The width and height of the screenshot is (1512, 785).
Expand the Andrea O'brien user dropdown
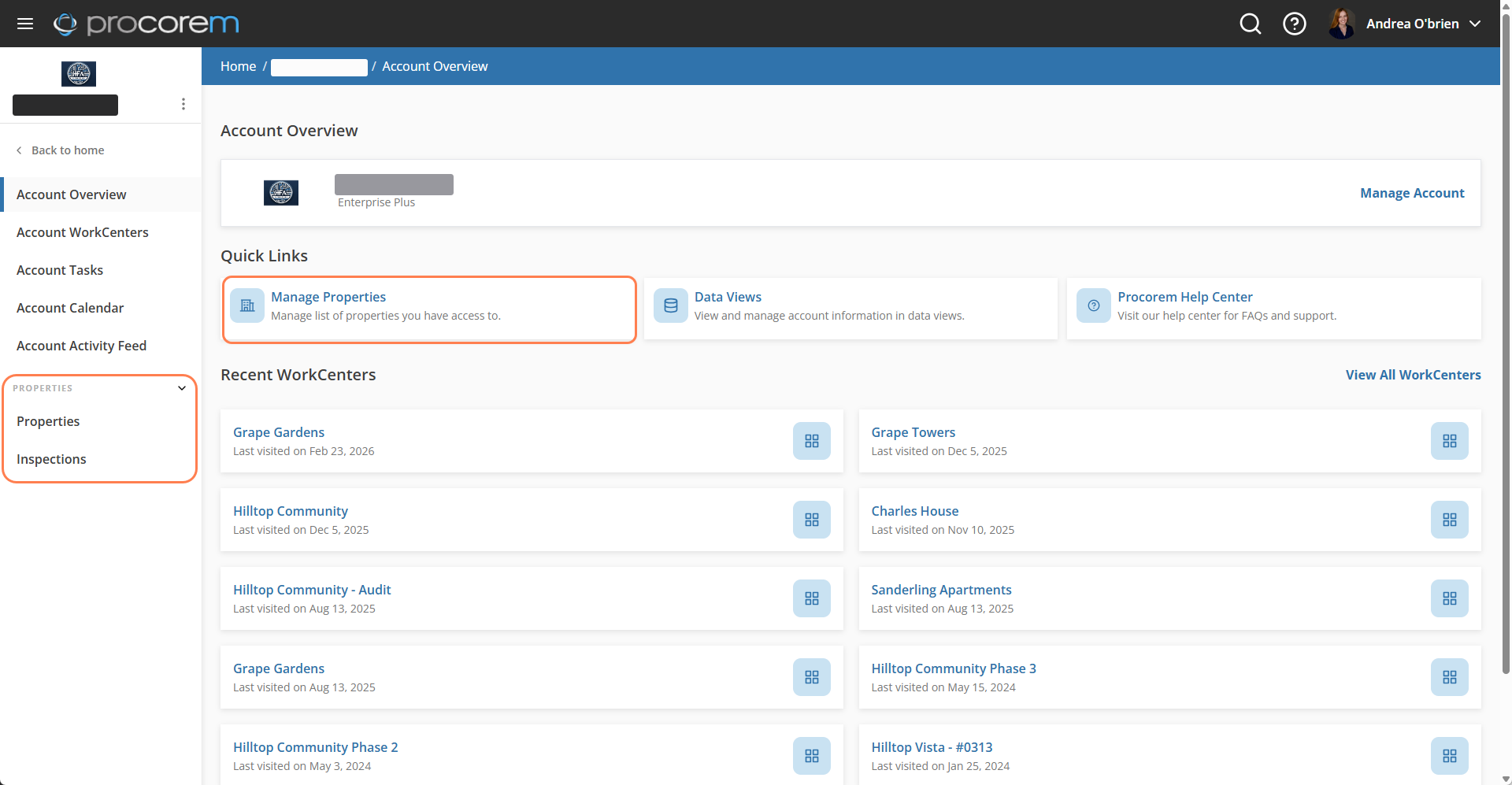click(1475, 24)
